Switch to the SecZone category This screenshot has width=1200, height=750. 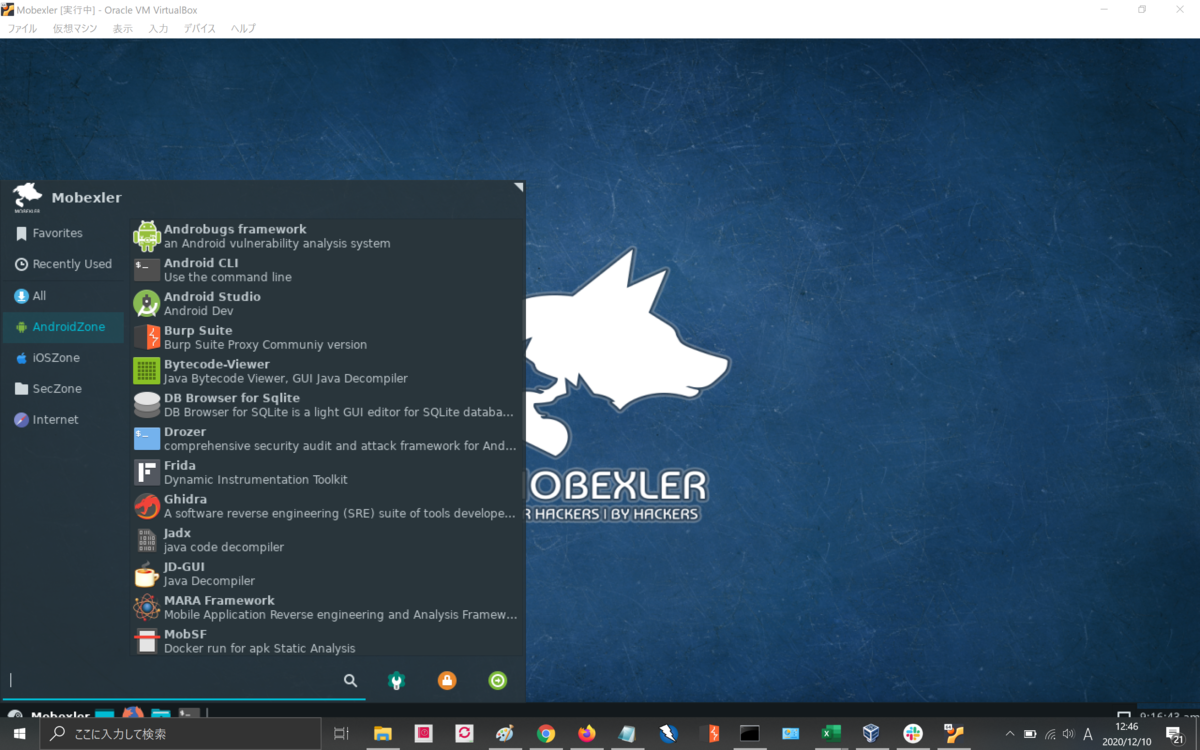64,389
